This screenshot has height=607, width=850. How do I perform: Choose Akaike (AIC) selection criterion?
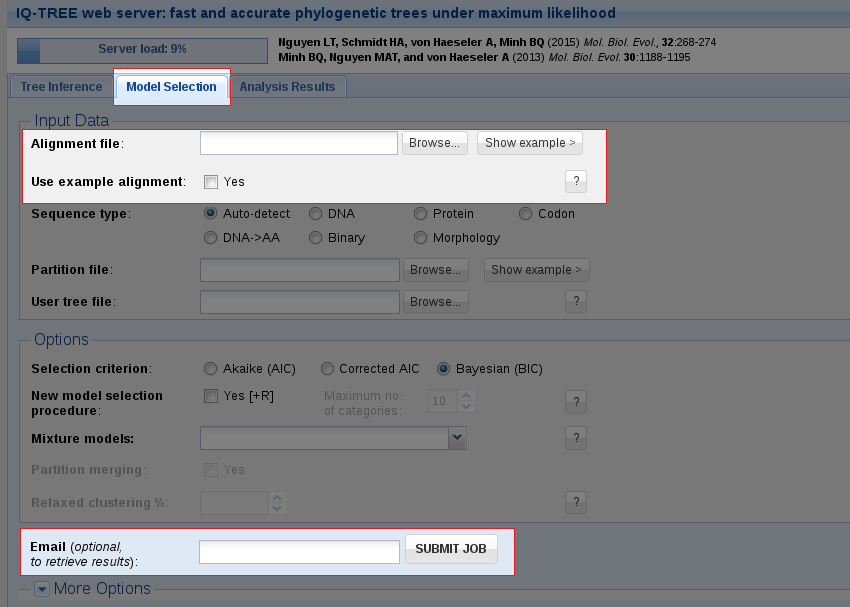click(x=210, y=369)
